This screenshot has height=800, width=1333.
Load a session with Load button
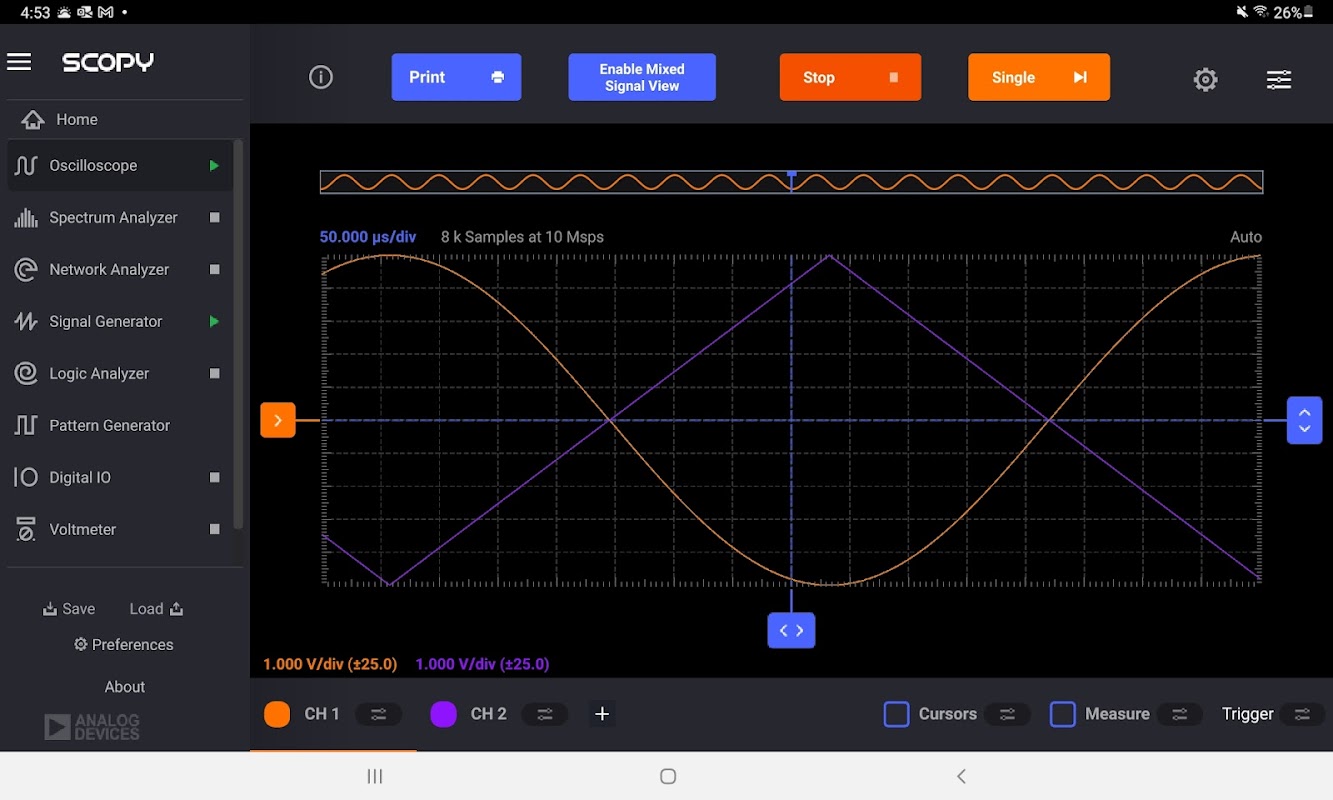[x=156, y=609]
